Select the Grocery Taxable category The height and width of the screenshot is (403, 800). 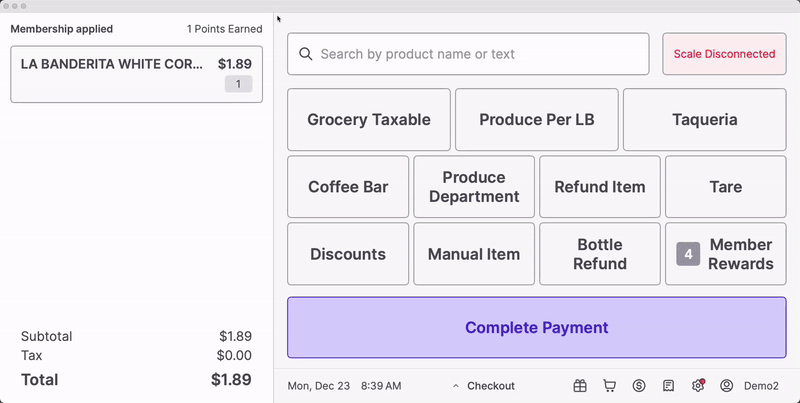click(369, 120)
